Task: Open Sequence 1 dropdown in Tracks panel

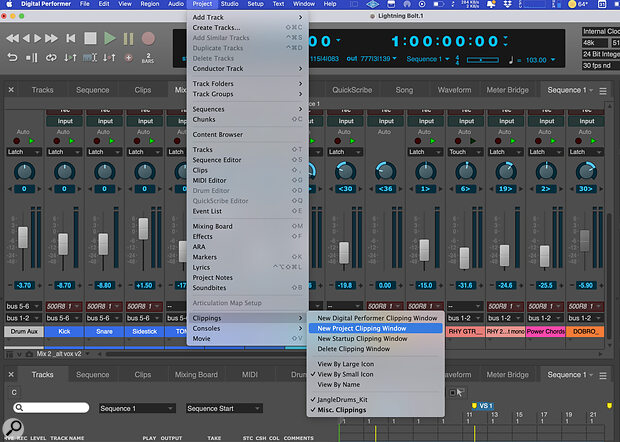Action: (x=137, y=408)
